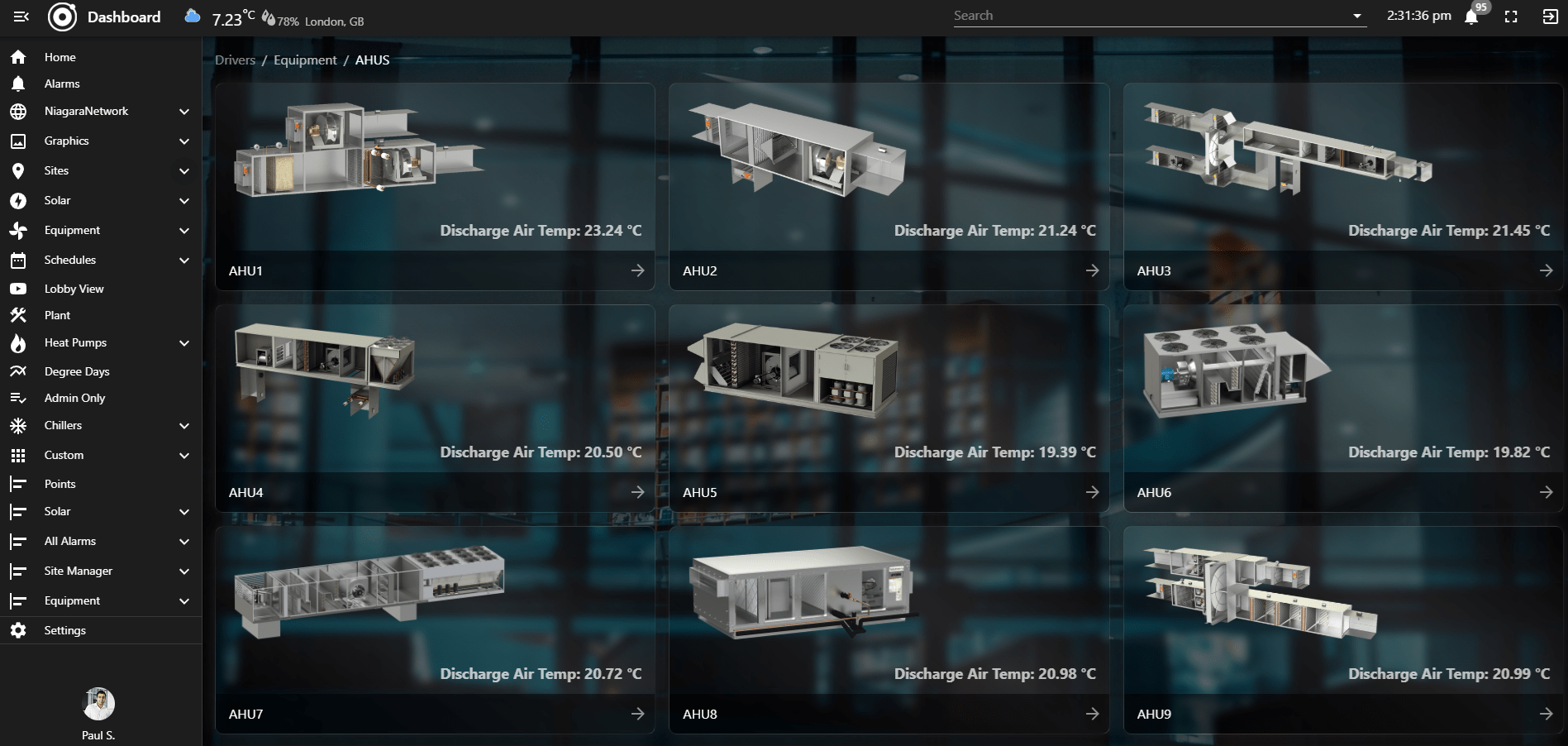Collapse the Schedules dropdown
Screen dimensions: 1568x746
(183, 260)
